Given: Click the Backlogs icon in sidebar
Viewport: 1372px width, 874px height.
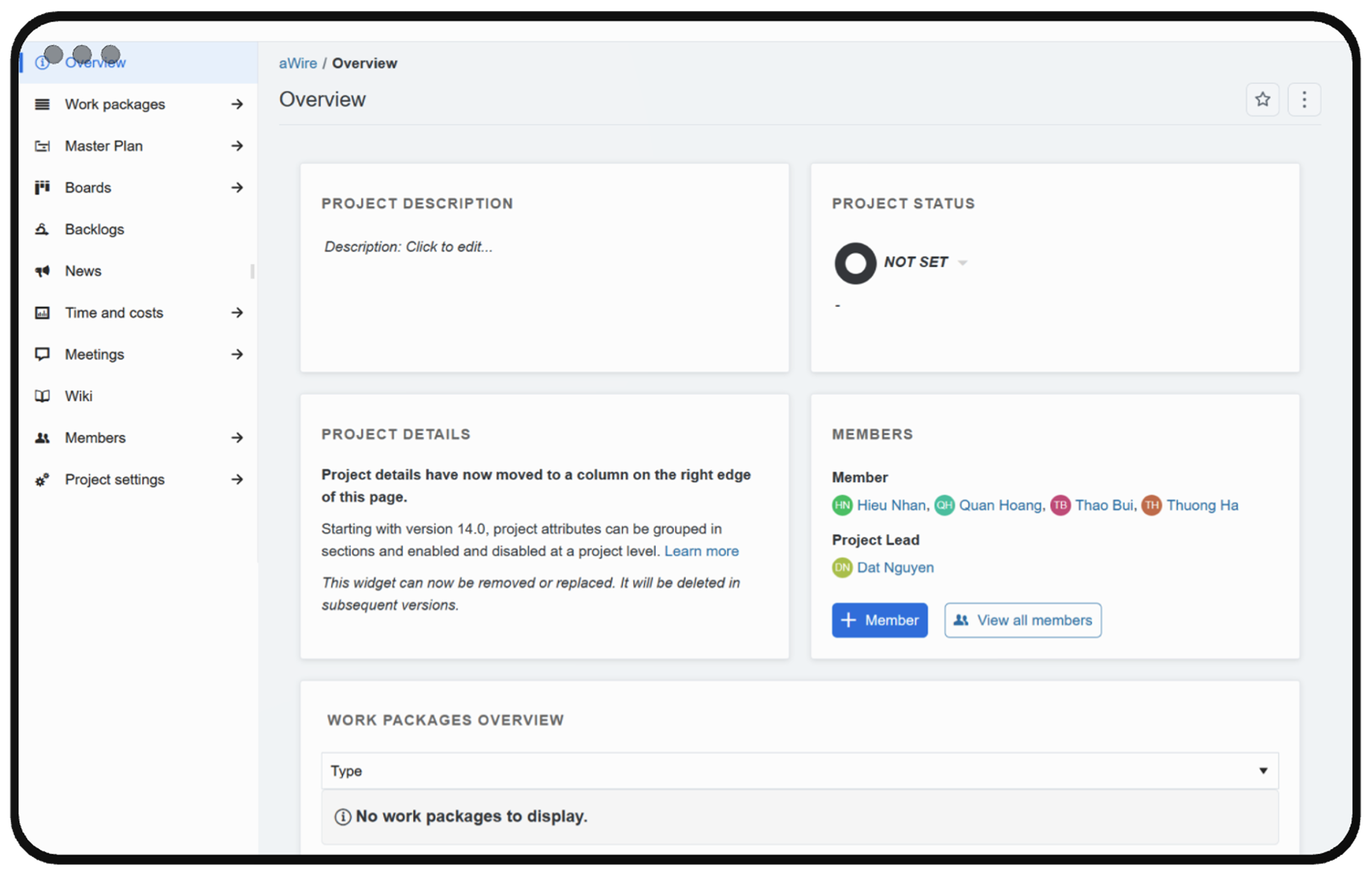Looking at the screenshot, I should pos(42,229).
